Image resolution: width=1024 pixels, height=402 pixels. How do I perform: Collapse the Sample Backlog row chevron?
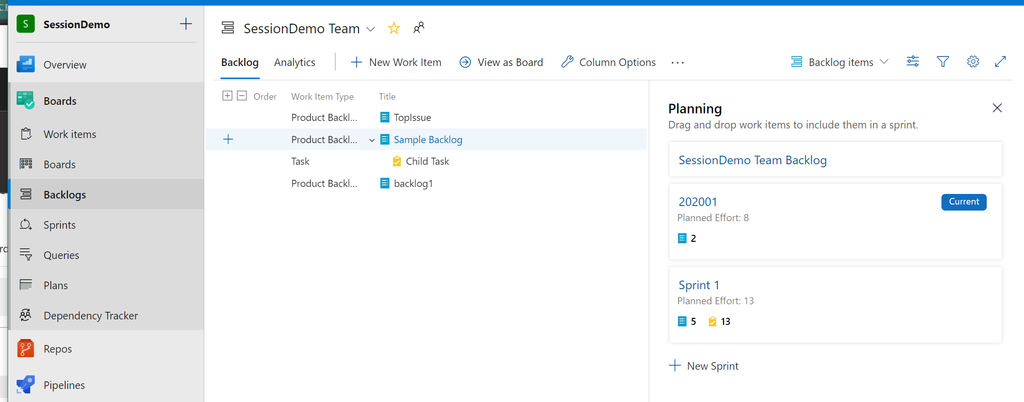tap(372, 140)
